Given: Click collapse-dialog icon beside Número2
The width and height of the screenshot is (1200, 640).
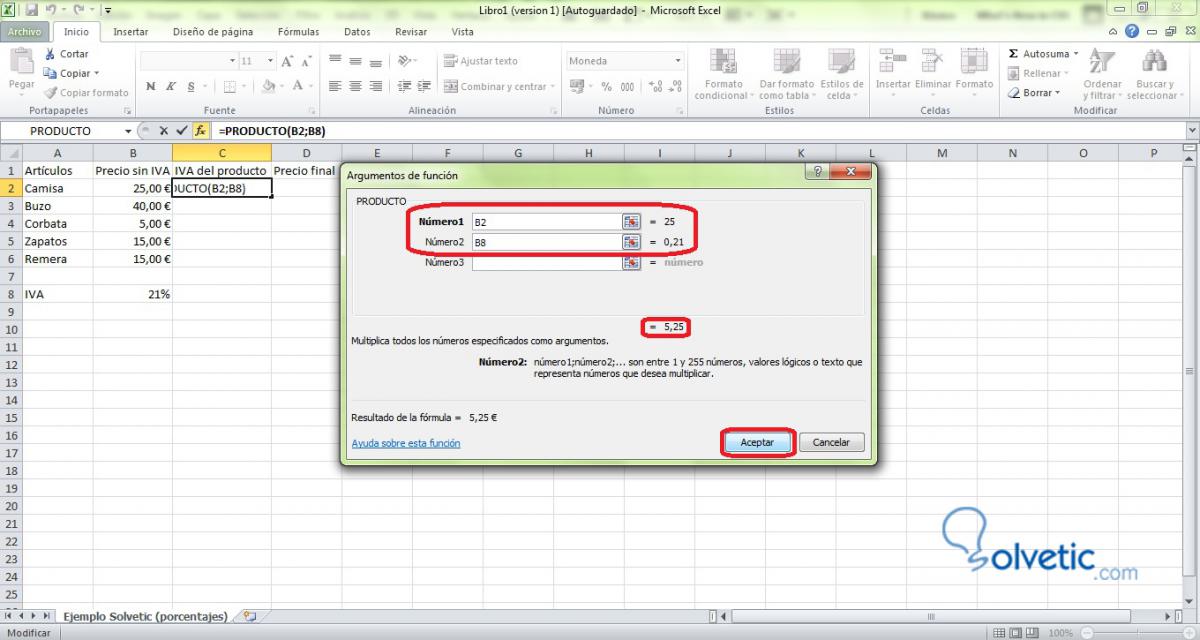Looking at the screenshot, I should pos(631,242).
